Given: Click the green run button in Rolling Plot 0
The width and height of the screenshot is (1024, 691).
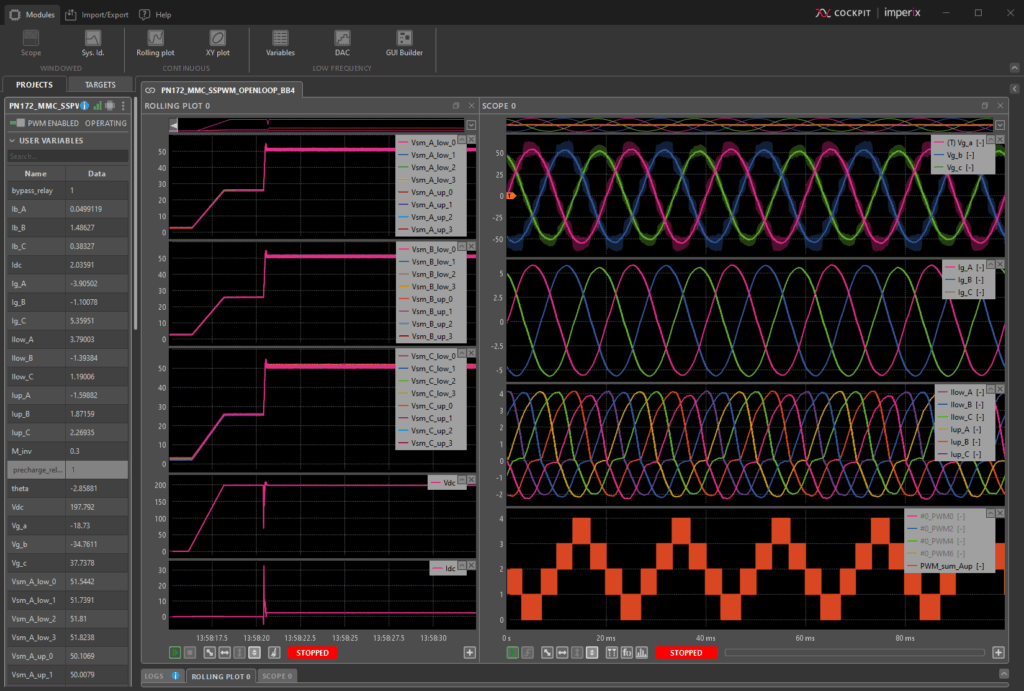Looking at the screenshot, I should tap(175, 653).
